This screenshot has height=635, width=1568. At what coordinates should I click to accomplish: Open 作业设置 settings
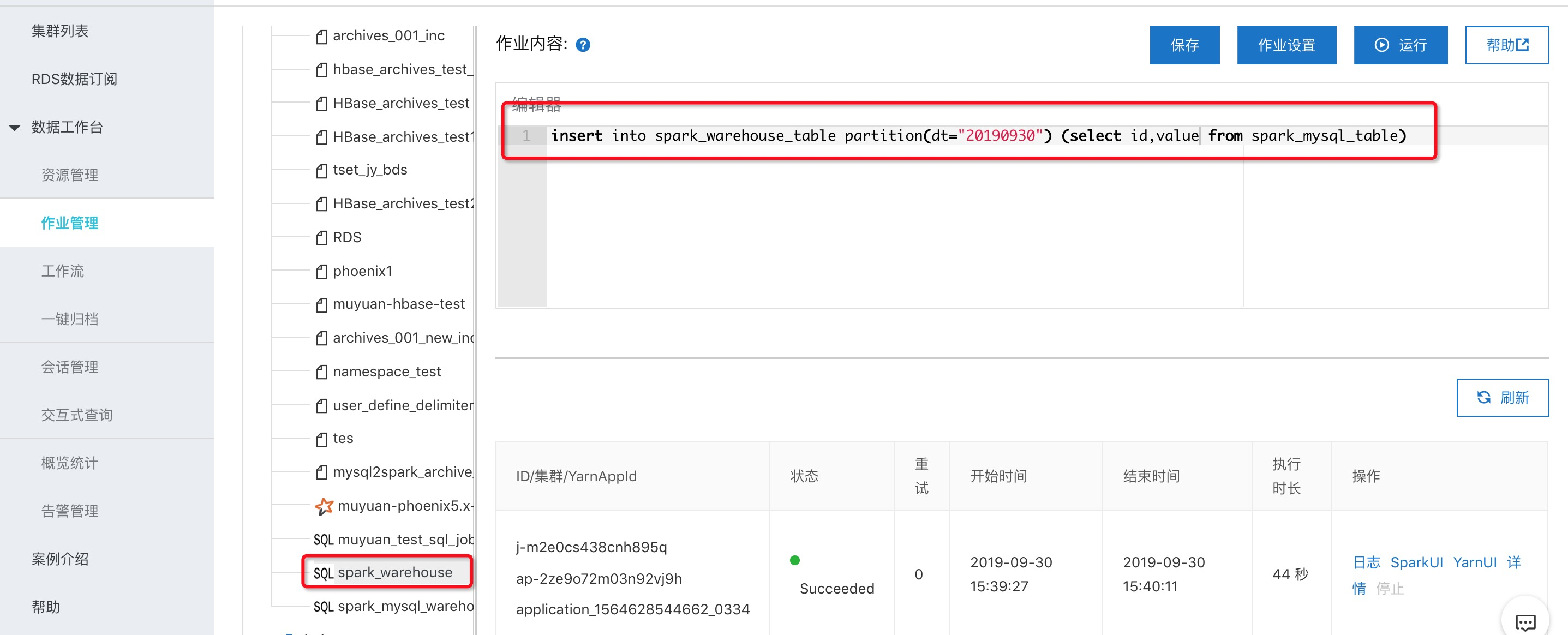pos(1286,46)
